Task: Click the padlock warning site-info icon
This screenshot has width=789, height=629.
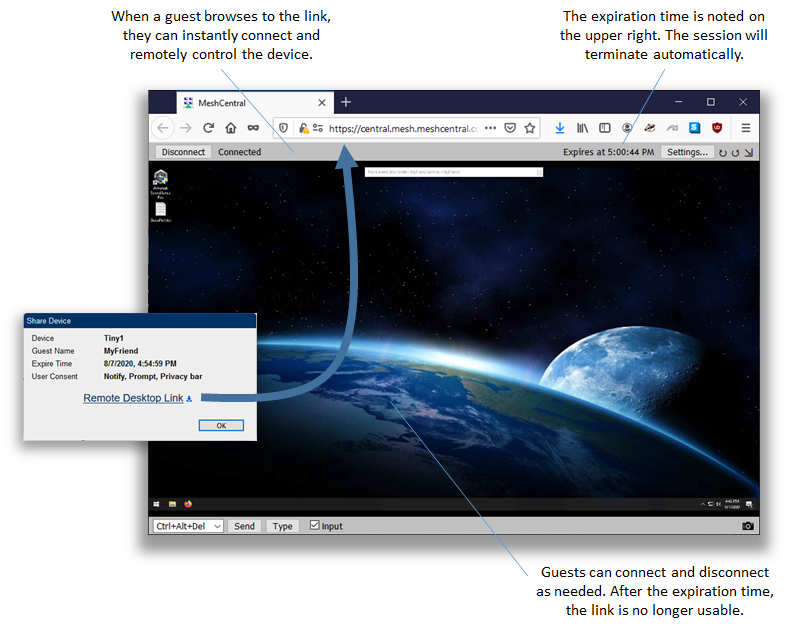Action: (x=303, y=128)
